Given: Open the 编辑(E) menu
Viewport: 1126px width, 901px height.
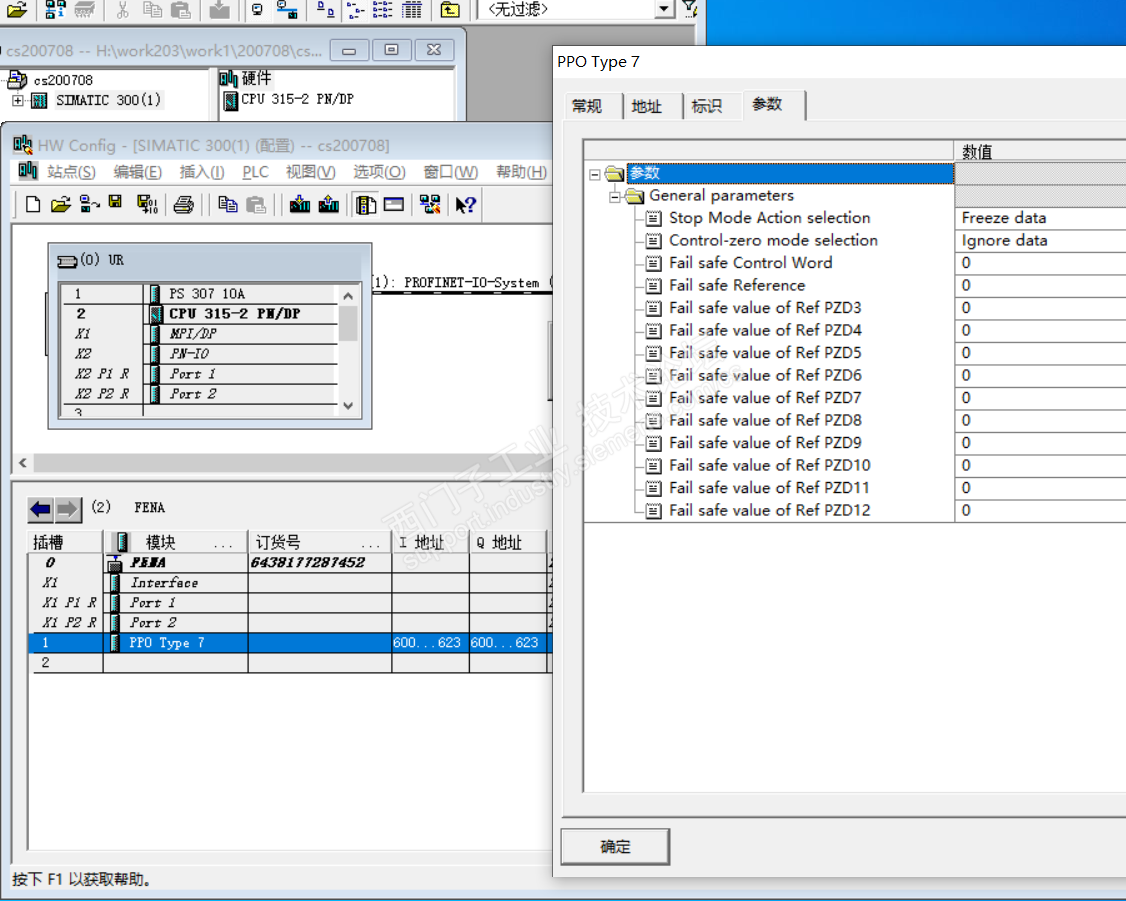Looking at the screenshot, I should (137, 172).
